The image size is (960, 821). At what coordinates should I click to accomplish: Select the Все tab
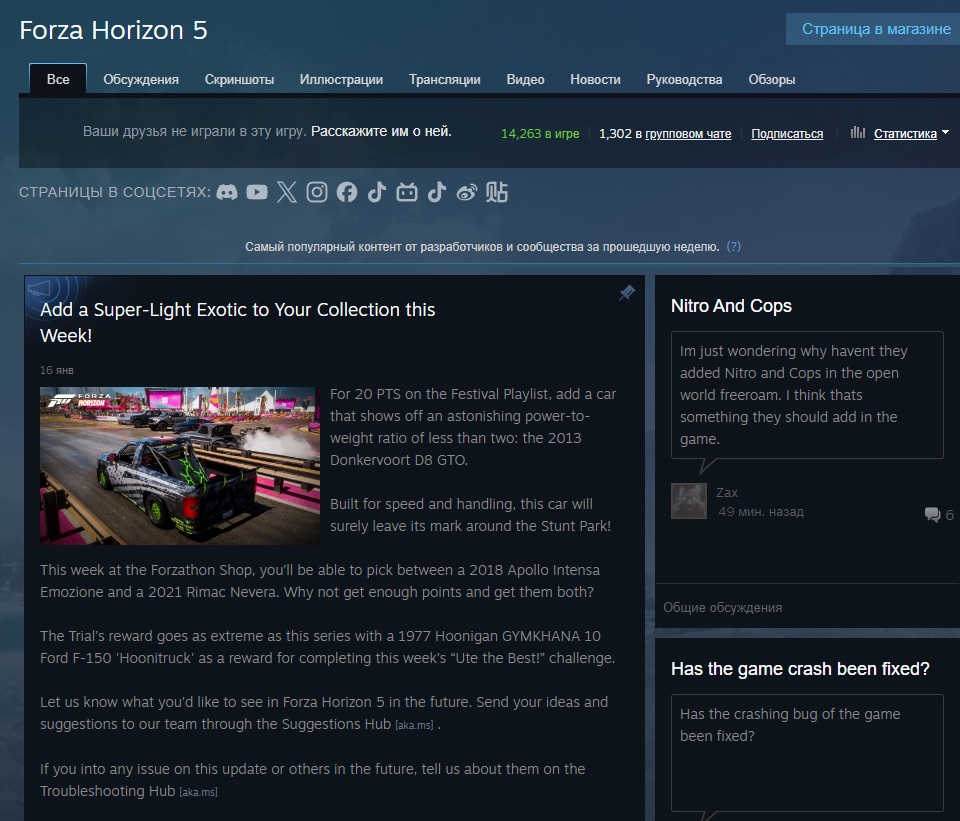click(58, 80)
